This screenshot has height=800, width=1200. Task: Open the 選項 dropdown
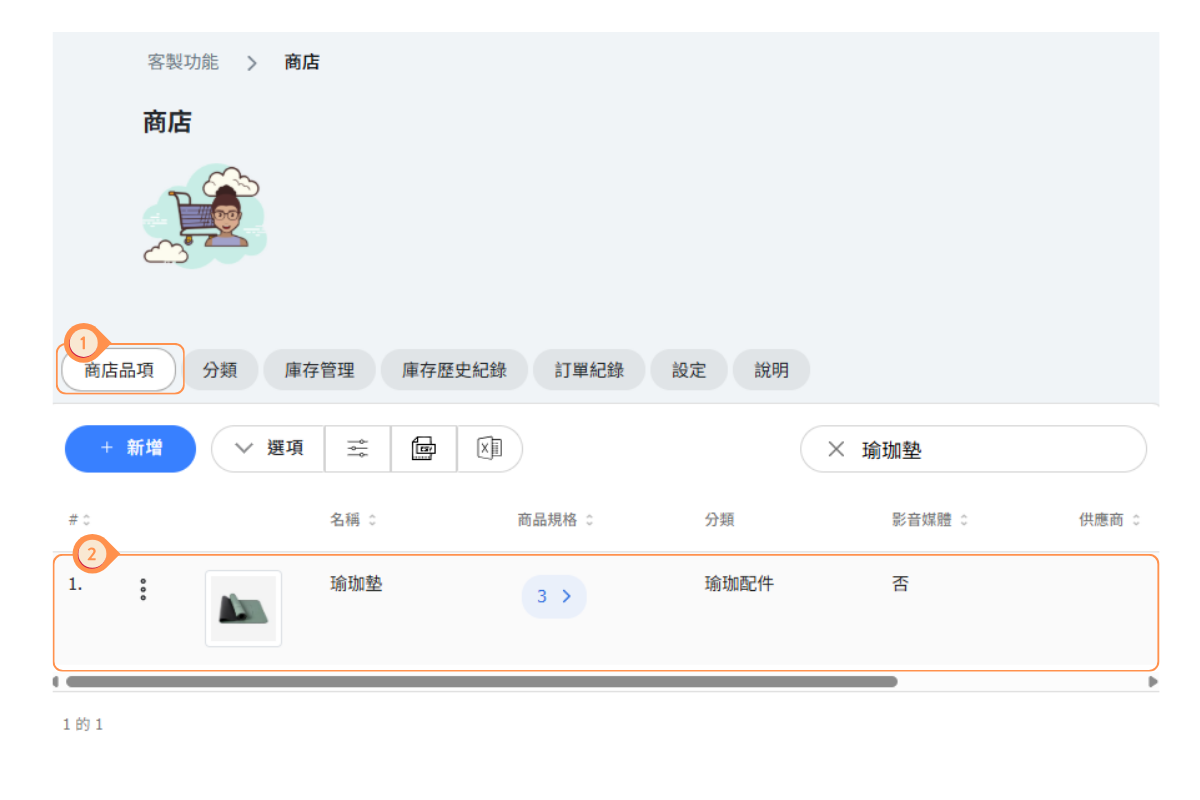pyautogui.click(x=268, y=449)
